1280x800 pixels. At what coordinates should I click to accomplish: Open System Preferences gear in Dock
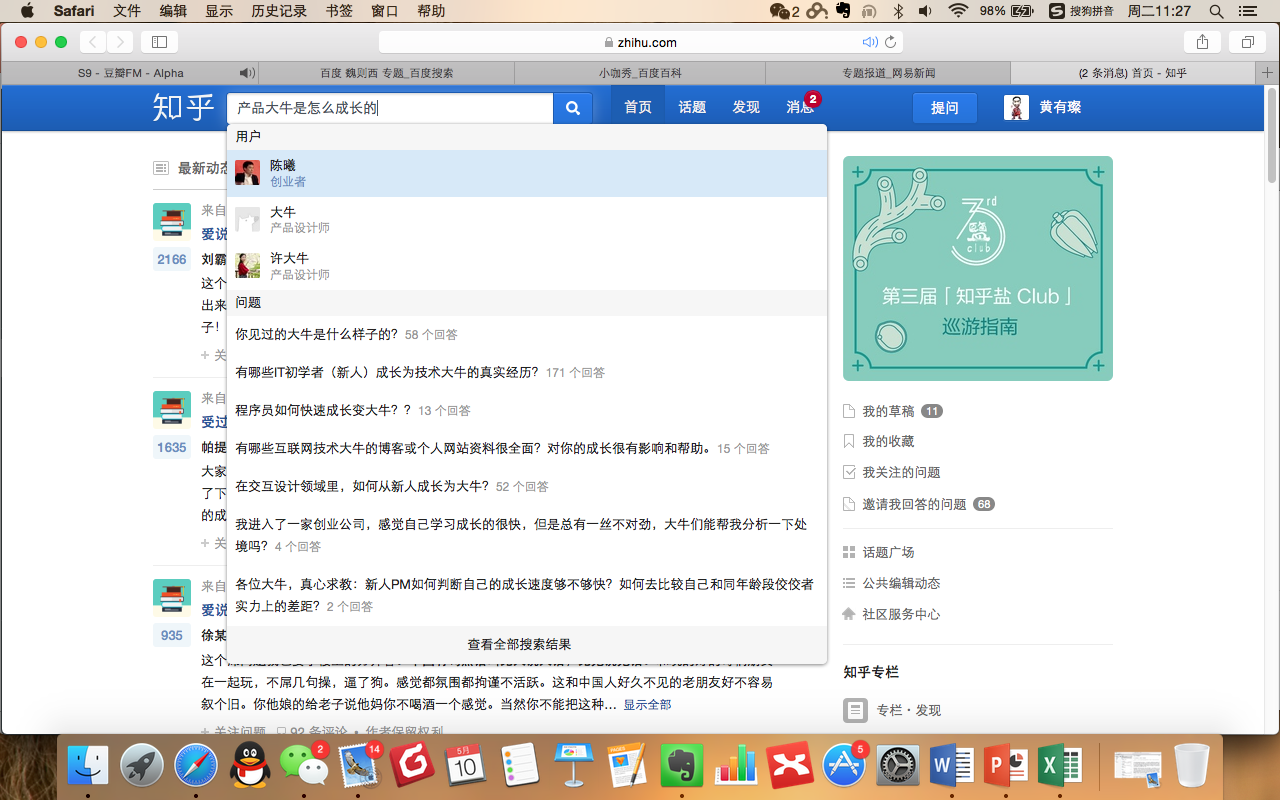897,766
